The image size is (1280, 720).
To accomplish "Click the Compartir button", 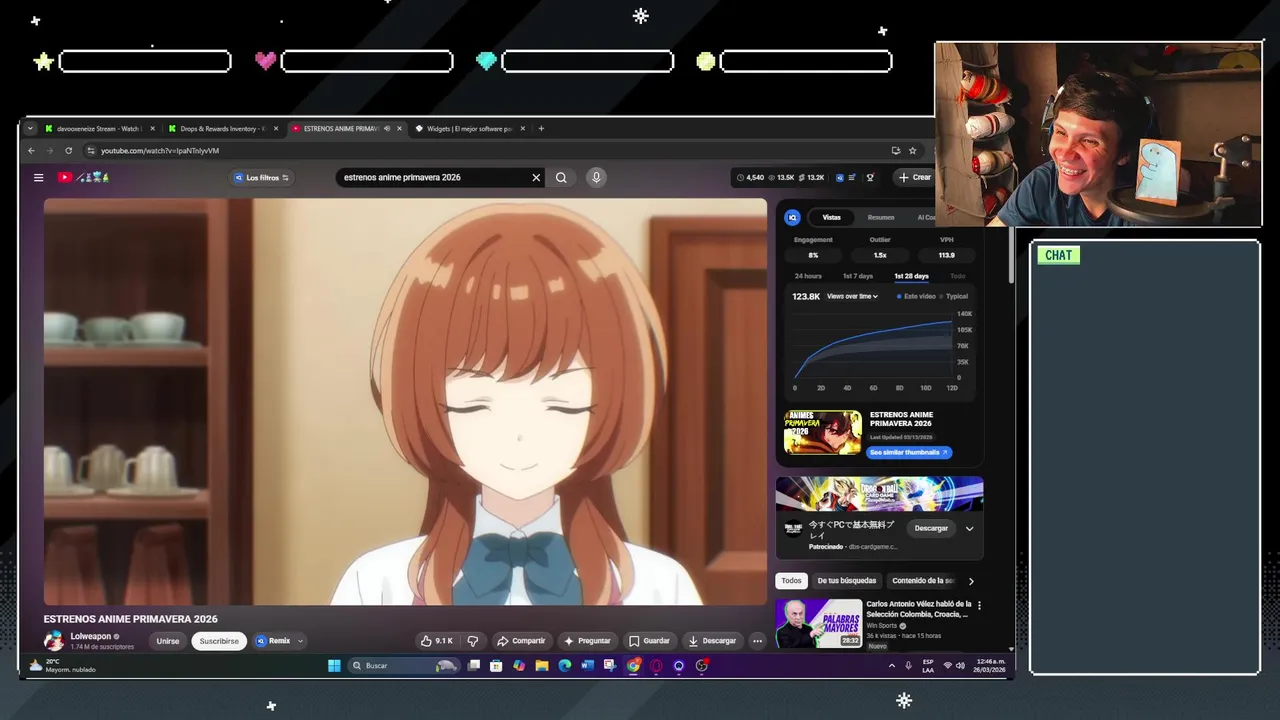I will coord(521,641).
